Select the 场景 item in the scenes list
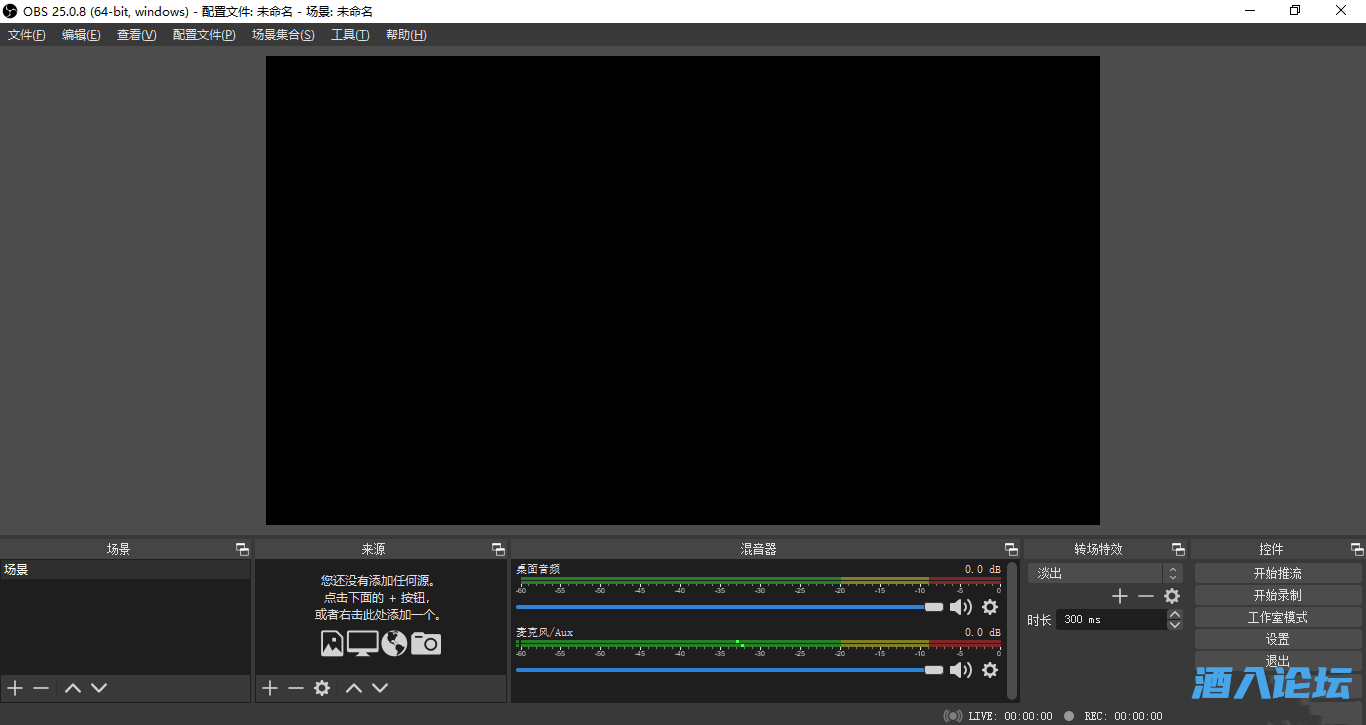This screenshot has height=725, width=1366. coord(125,569)
